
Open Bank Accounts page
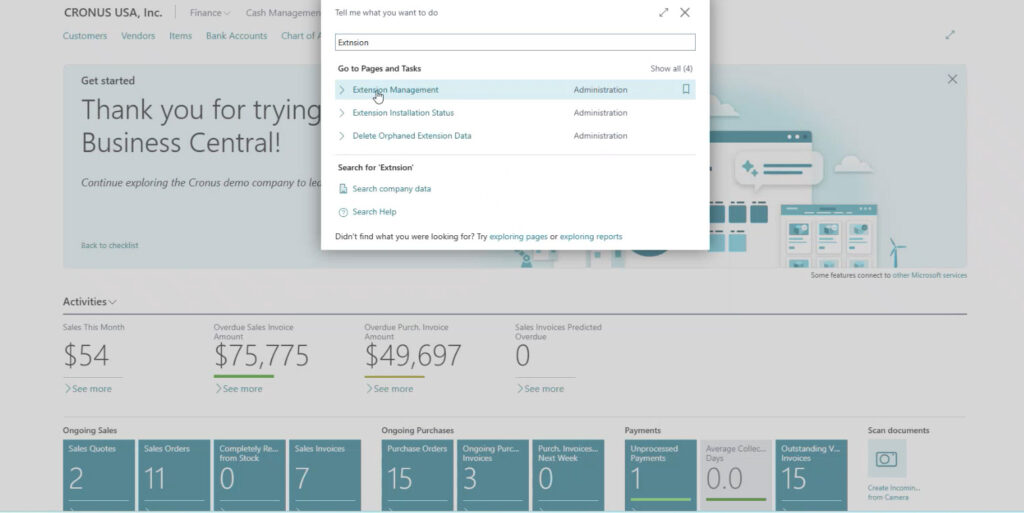click(236, 36)
